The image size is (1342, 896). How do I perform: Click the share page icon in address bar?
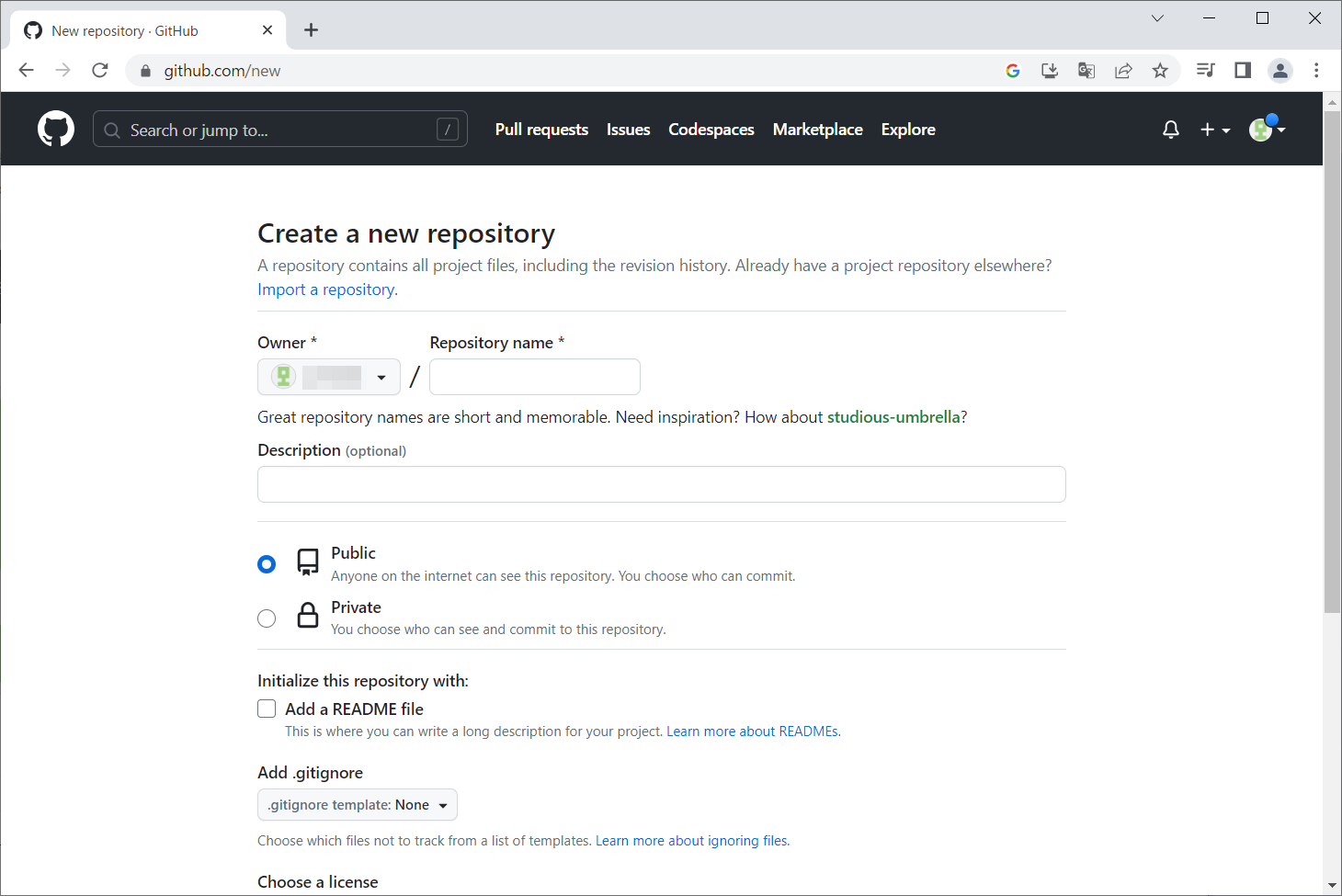tap(1123, 71)
